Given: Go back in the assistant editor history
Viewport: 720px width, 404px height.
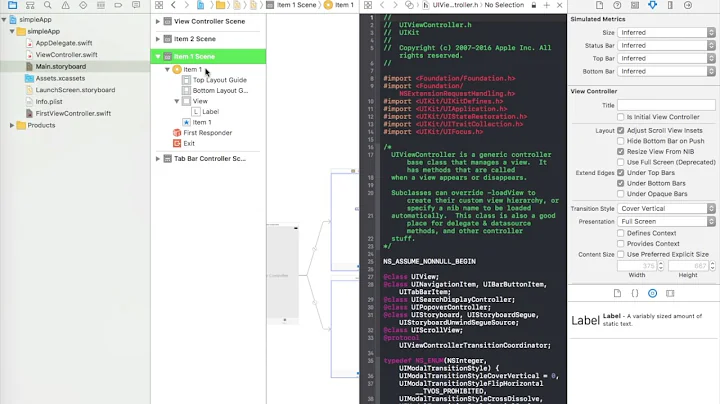Looking at the screenshot, I should point(382,5).
